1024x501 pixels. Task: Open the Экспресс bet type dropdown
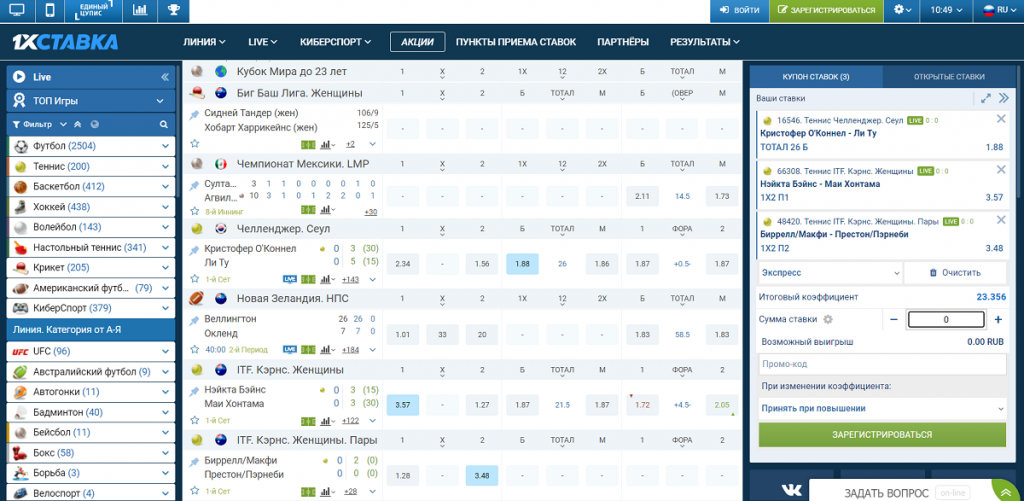pyautogui.click(x=829, y=272)
